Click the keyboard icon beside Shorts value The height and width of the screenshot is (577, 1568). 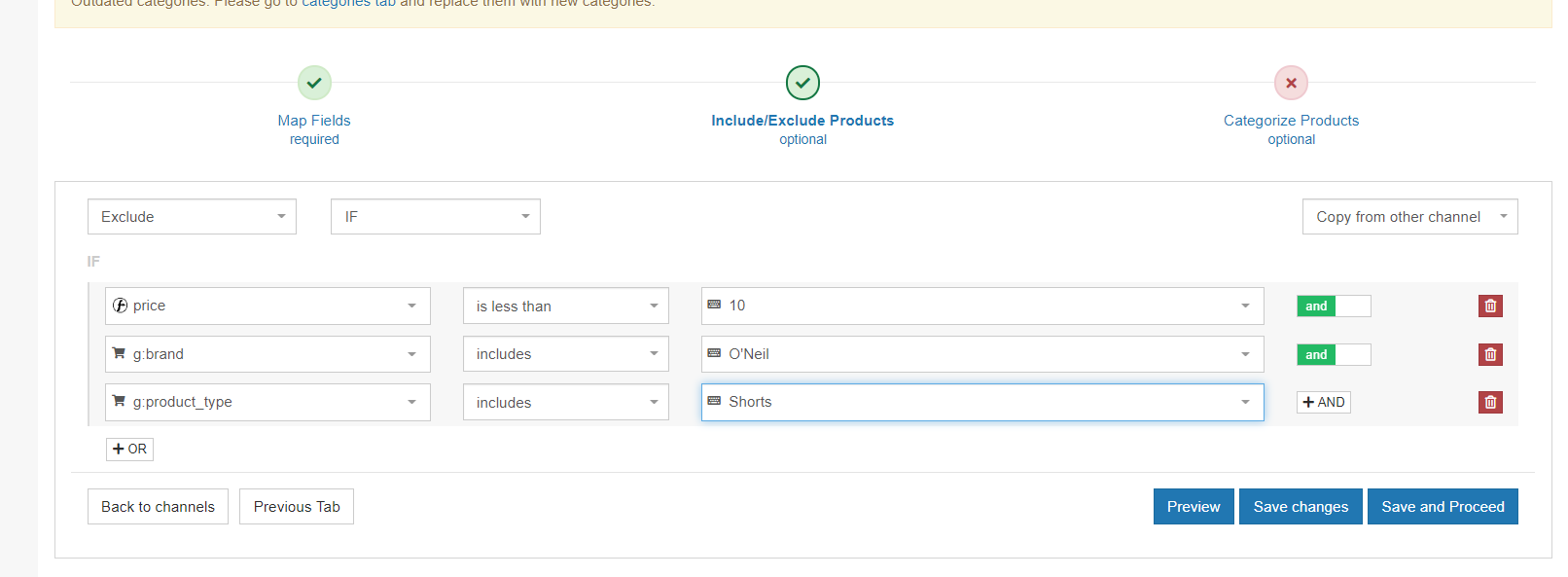(714, 401)
